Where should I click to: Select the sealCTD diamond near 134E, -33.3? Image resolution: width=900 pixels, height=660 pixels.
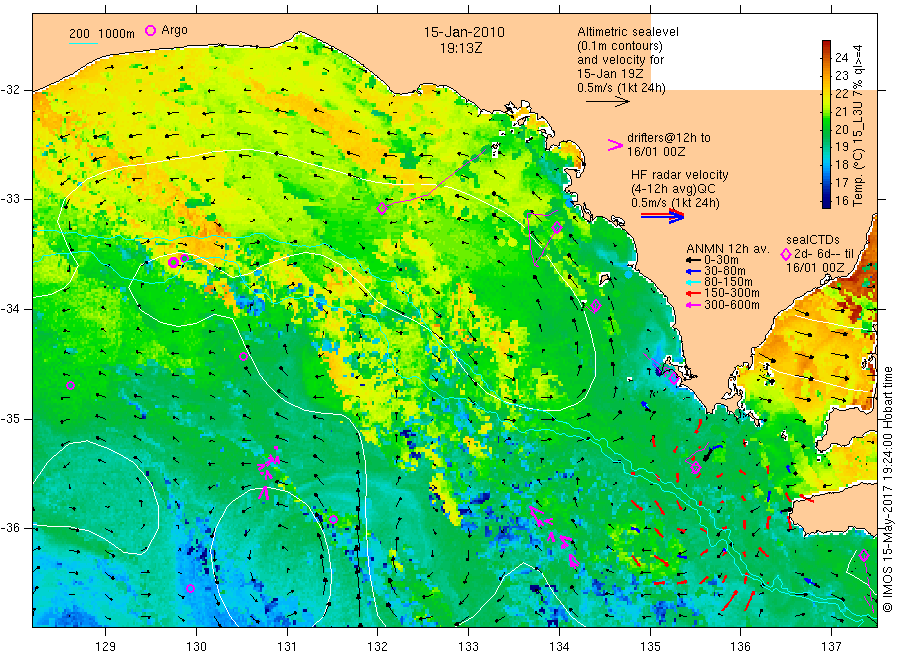557,228
